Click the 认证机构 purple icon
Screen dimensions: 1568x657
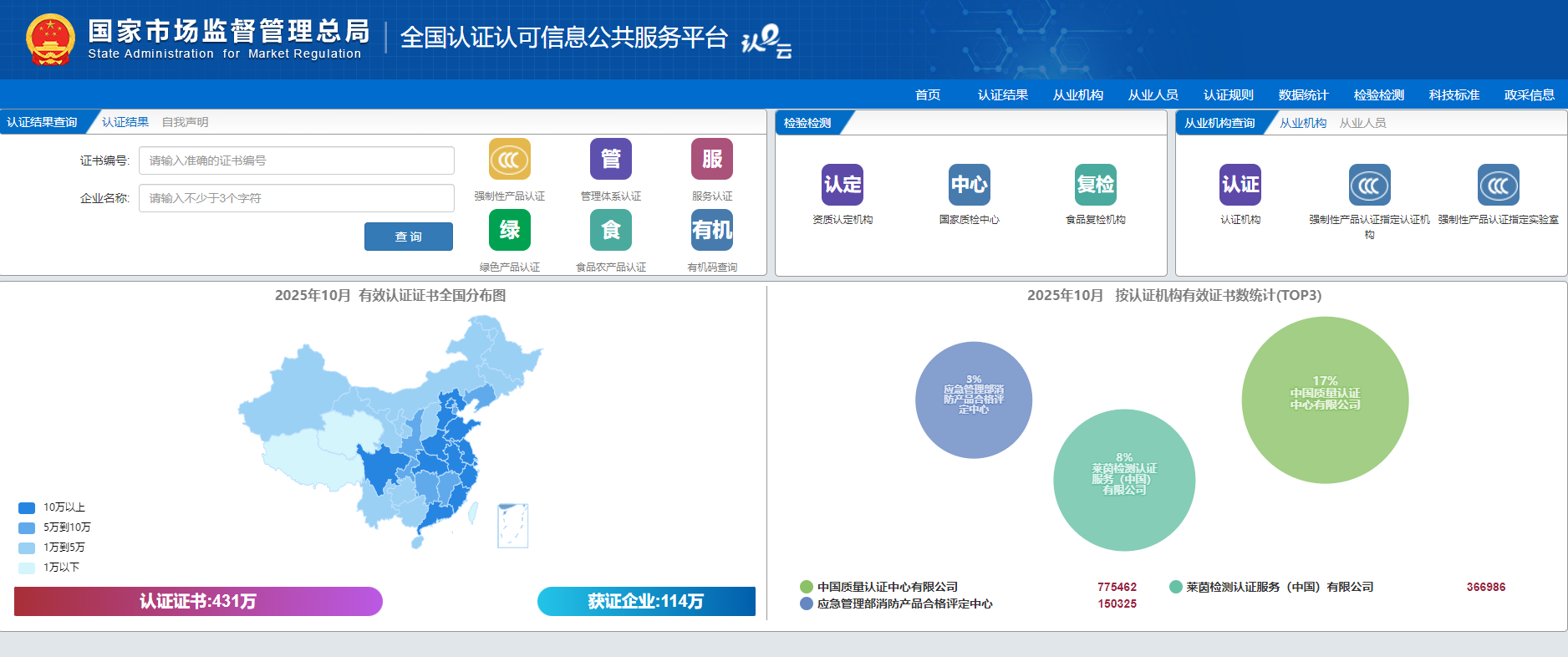point(1240,185)
